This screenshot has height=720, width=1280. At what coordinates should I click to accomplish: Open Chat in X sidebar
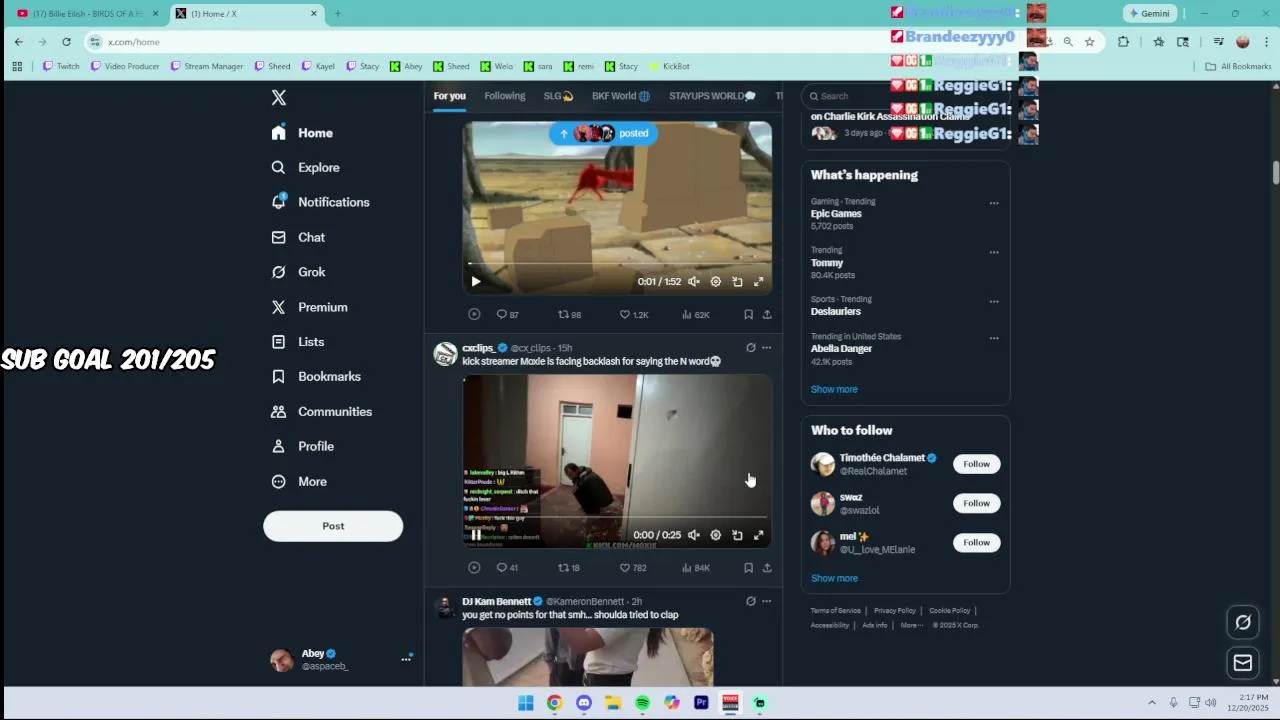(298, 237)
